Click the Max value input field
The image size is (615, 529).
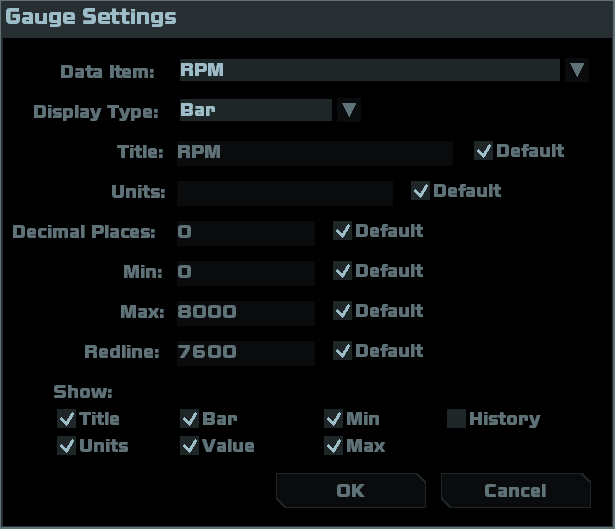click(245, 312)
